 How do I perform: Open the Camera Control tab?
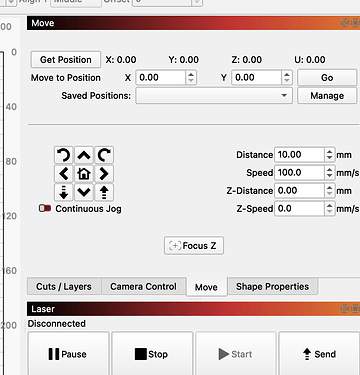[x=143, y=286]
